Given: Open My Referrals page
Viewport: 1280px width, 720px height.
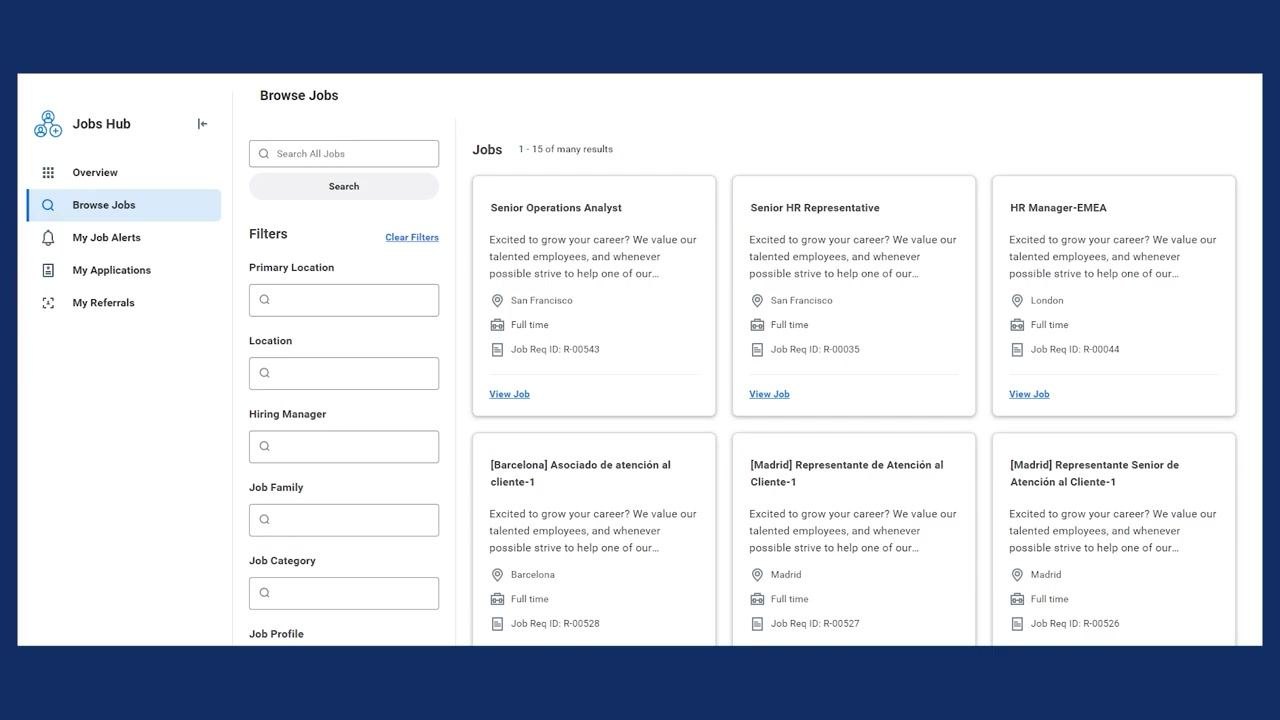Looking at the screenshot, I should (124, 303).
